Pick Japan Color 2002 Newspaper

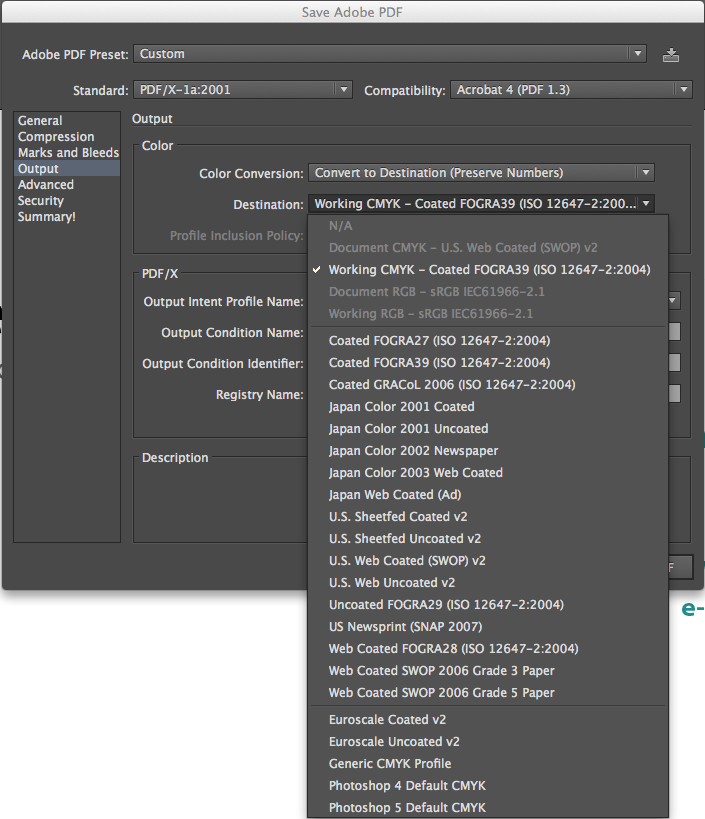(488, 450)
